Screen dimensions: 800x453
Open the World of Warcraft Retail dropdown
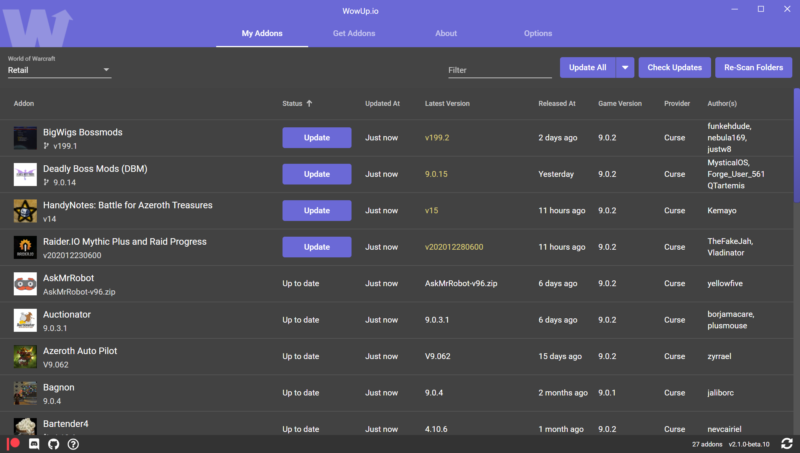point(59,70)
